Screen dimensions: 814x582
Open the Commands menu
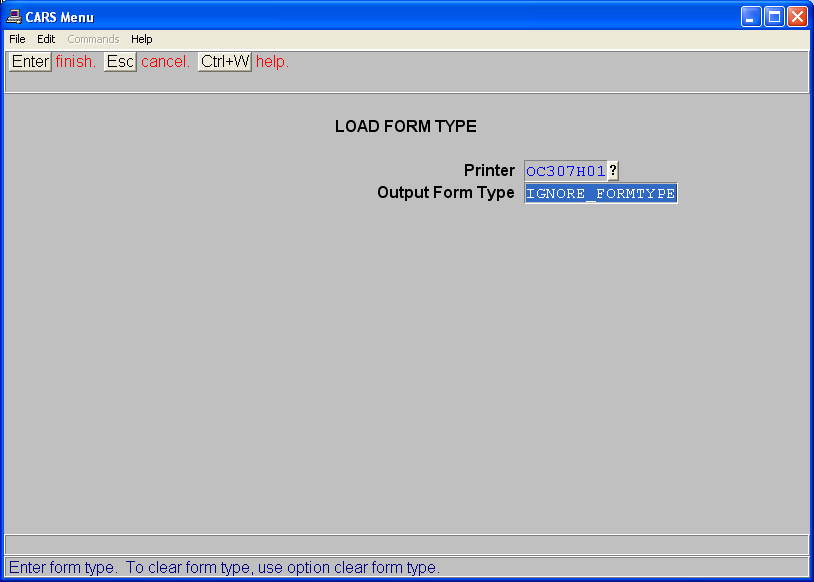[x=93, y=39]
